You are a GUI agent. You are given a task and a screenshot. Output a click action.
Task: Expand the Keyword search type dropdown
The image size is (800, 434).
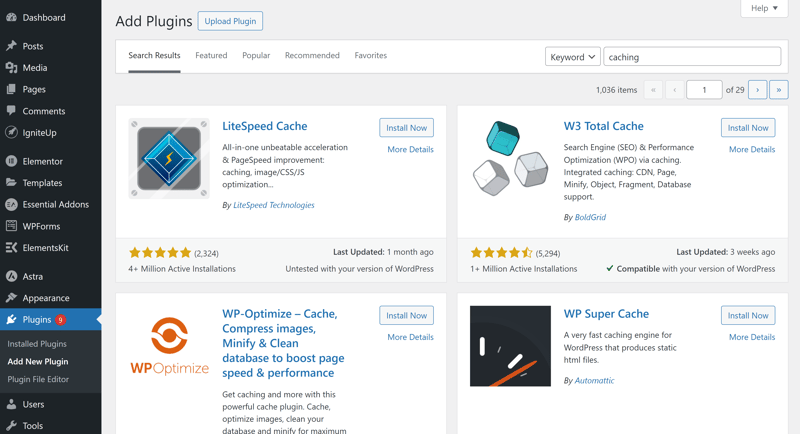coord(572,57)
